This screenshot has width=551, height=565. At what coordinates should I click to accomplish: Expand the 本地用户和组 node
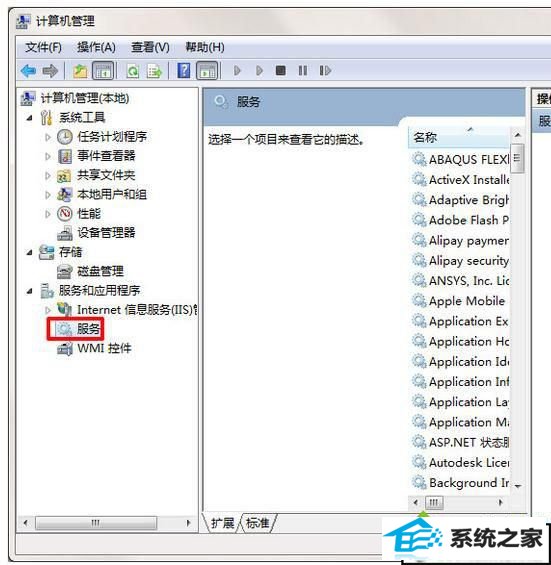pyautogui.click(x=48, y=195)
